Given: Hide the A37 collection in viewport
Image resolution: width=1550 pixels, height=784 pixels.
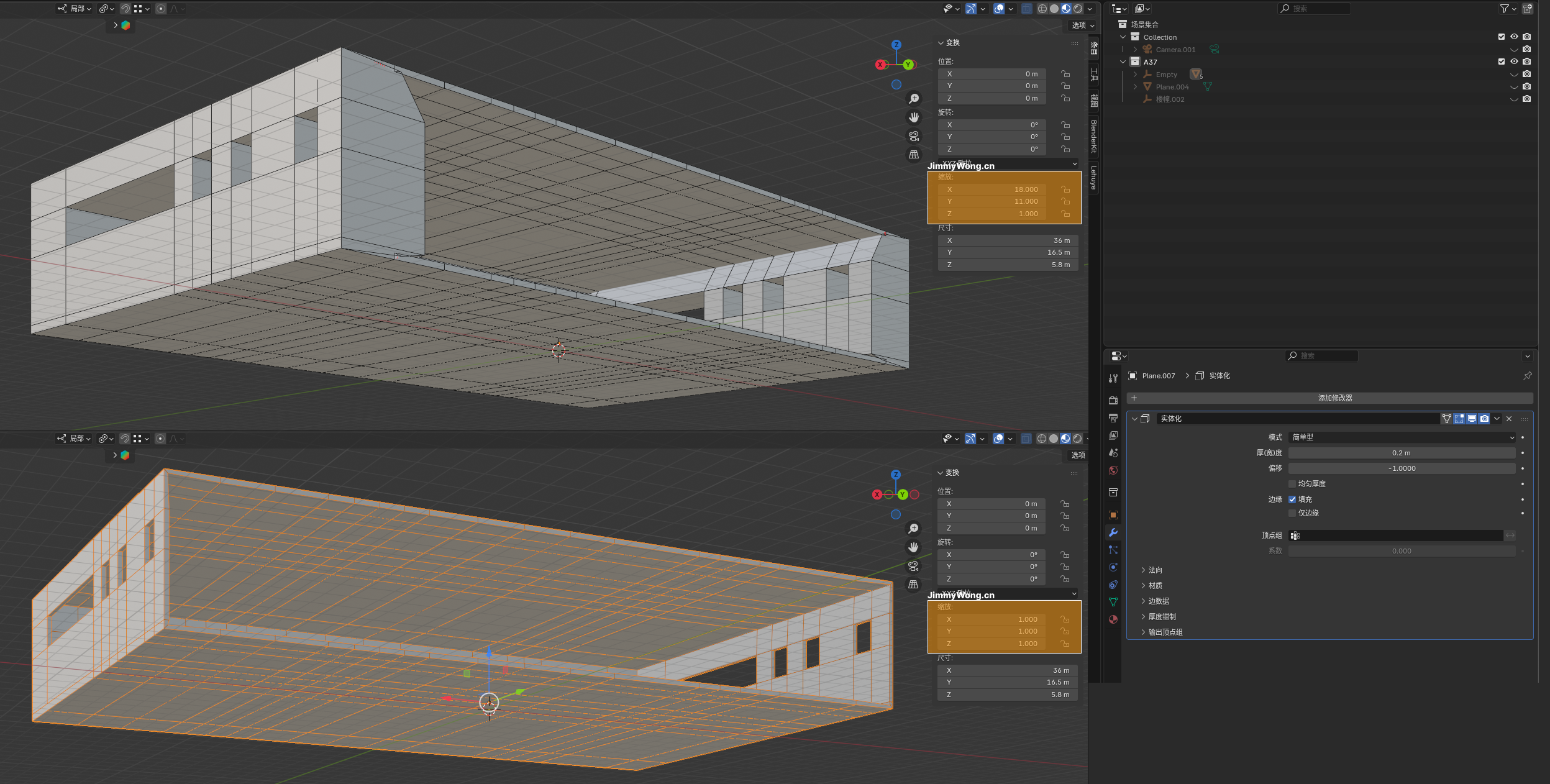Looking at the screenshot, I should coord(1514,62).
